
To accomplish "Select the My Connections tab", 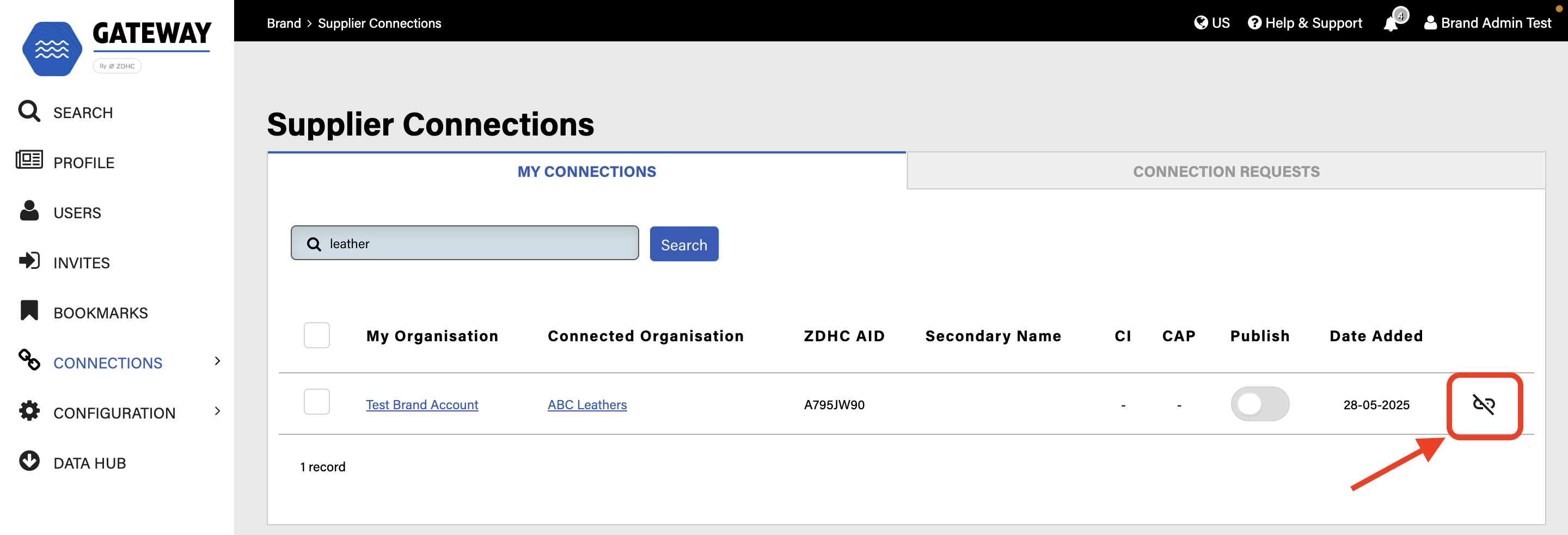I will (x=586, y=171).
